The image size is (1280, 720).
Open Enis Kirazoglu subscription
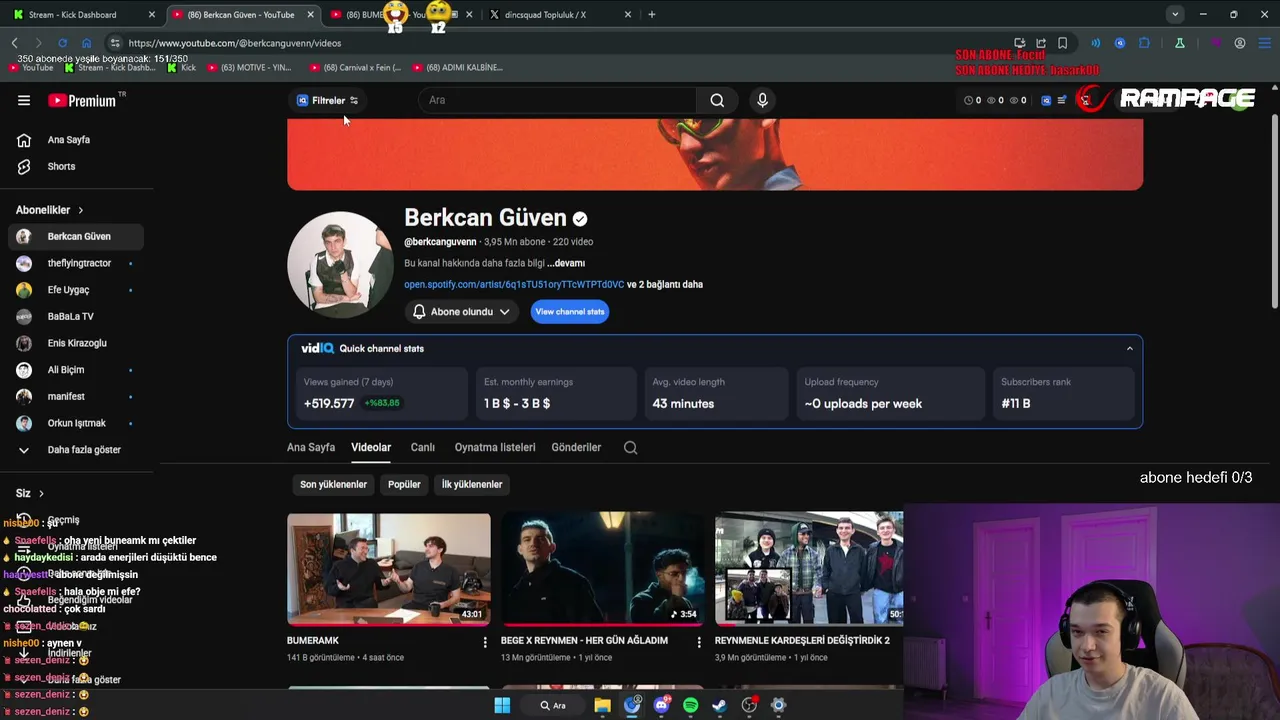click(x=76, y=343)
